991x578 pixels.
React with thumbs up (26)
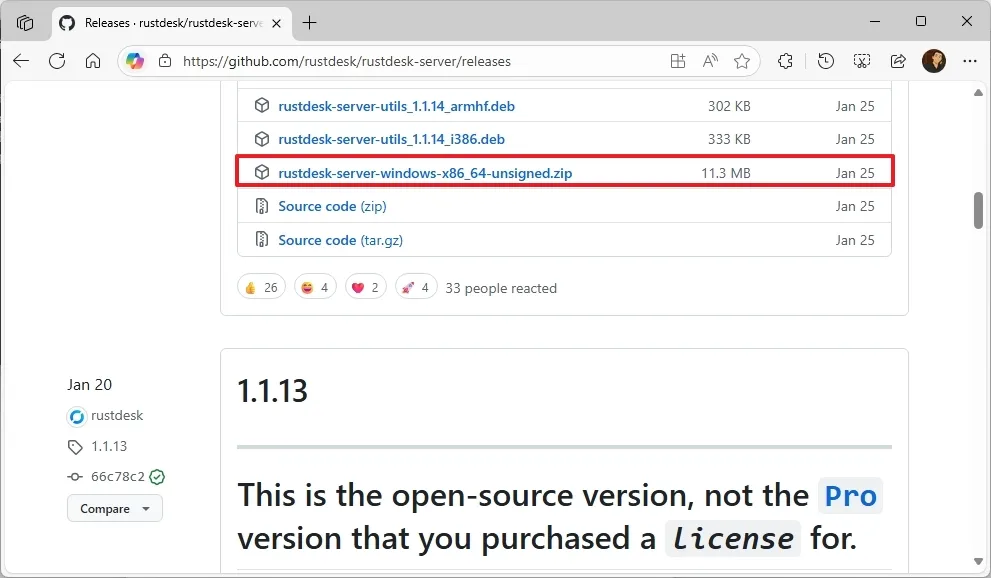(x=261, y=287)
